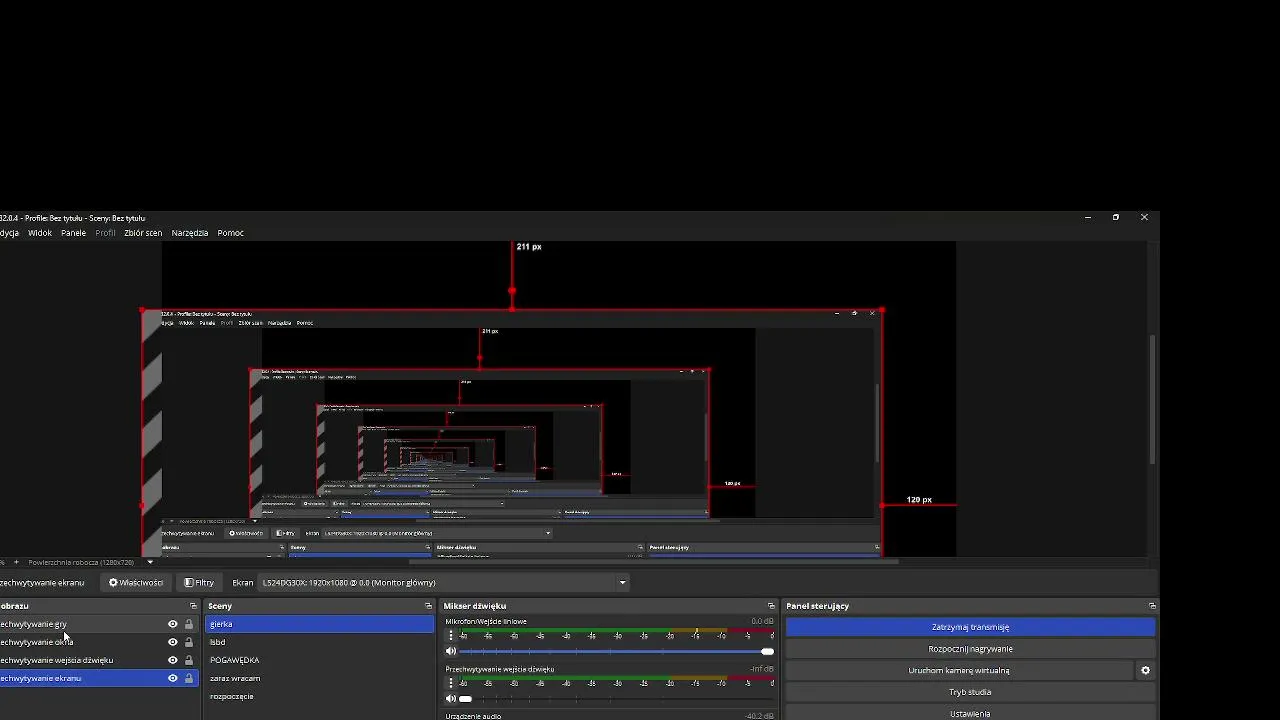Toggle visibility of Przechwytywanie gry source
Viewport: 1280px width, 720px height.
tap(172, 624)
